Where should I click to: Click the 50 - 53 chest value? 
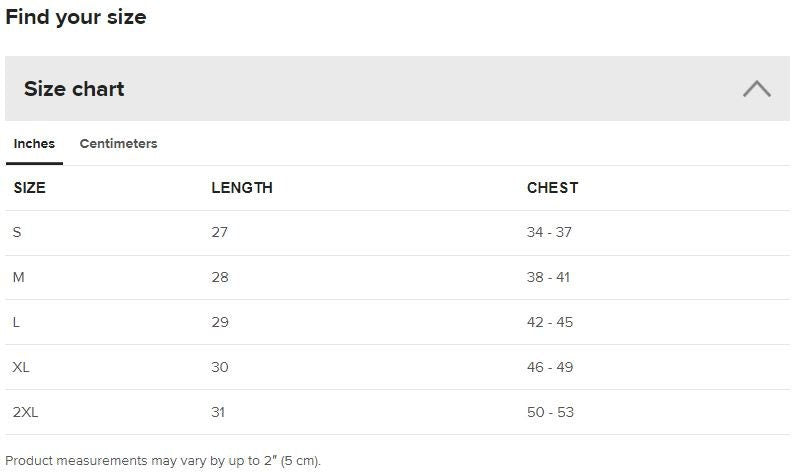coord(550,412)
